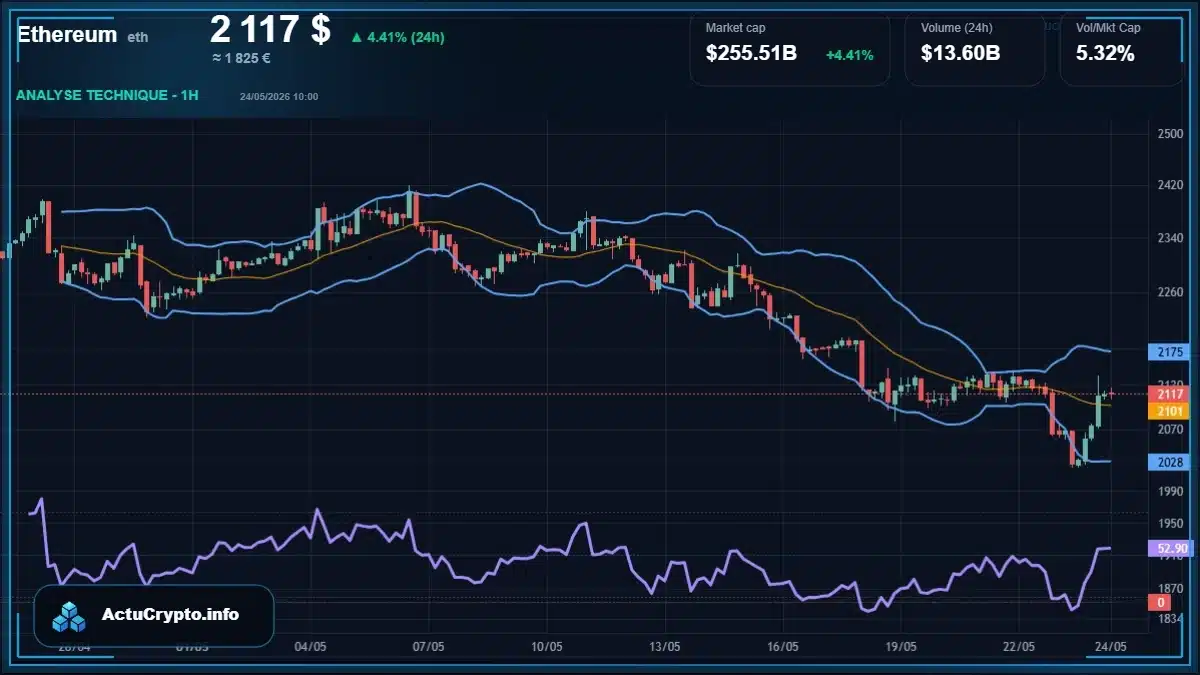Click the +4.41% market cap change
This screenshot has height=675, width=1200.
coord(849,55)
